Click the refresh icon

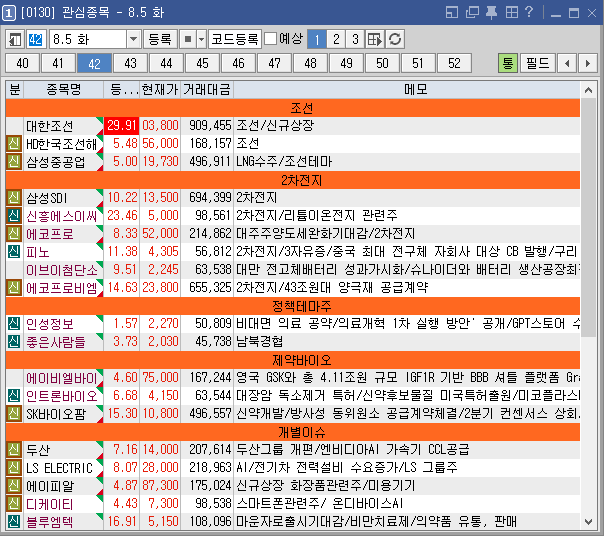[395, 39]
